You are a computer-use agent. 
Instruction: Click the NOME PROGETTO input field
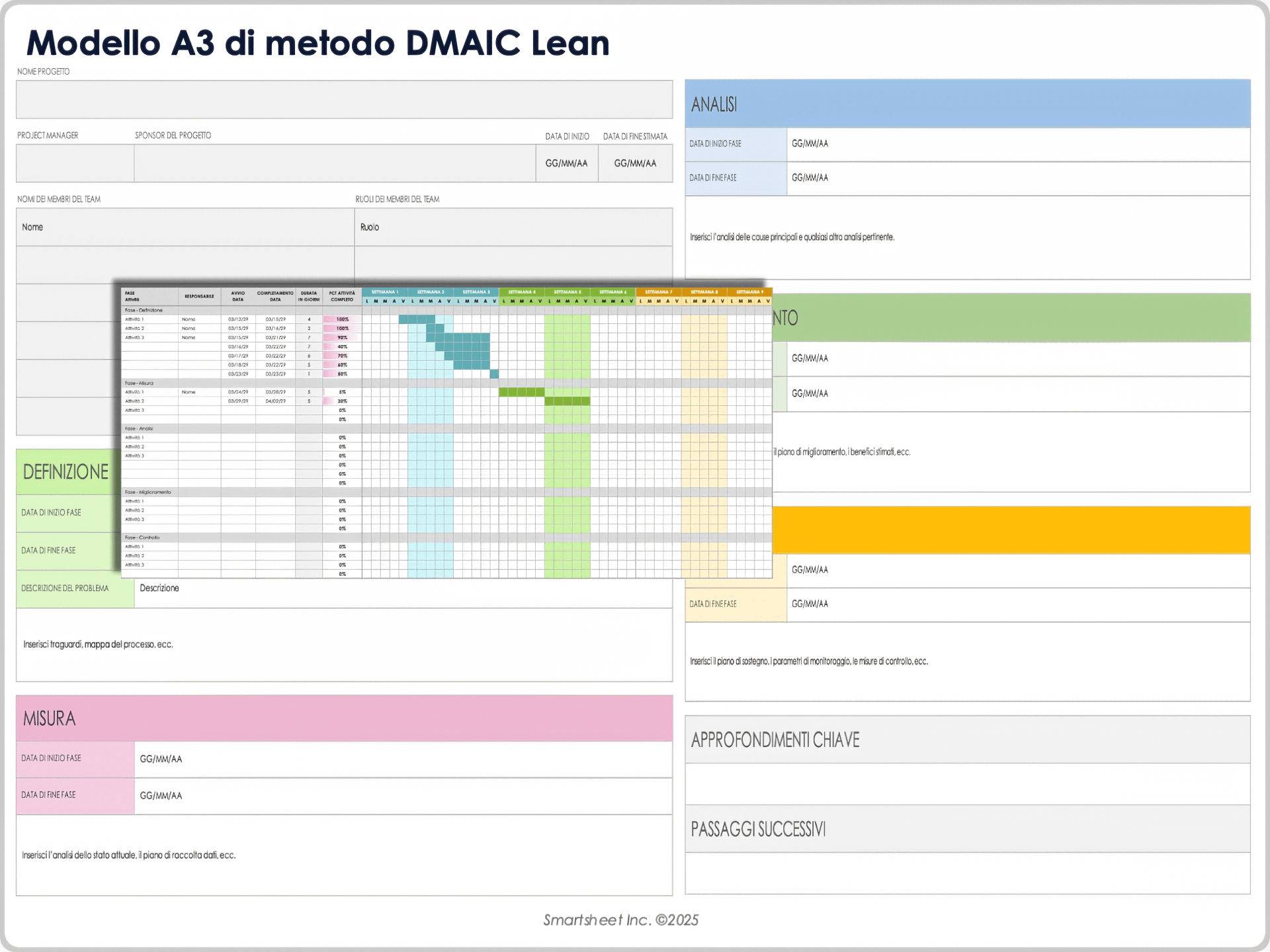343,99
